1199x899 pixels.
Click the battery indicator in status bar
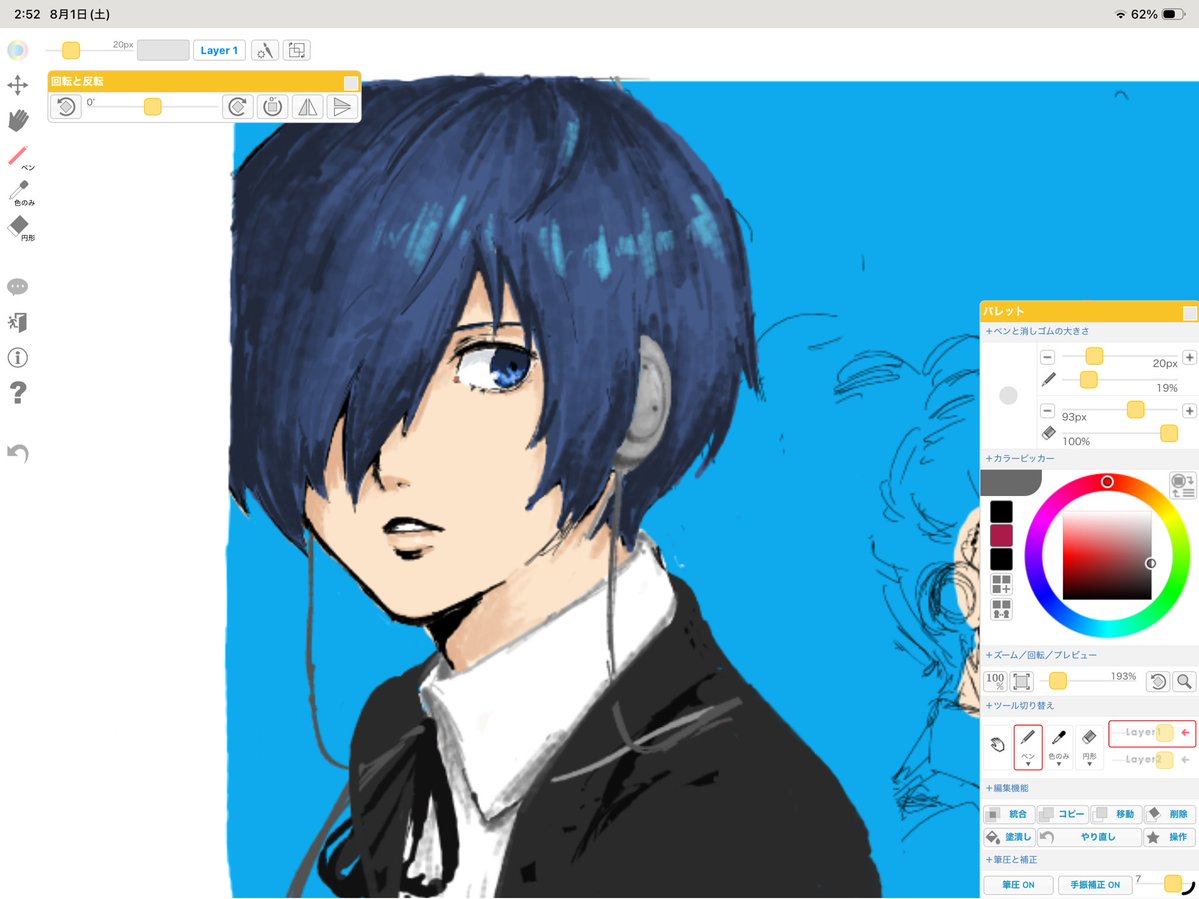[x=1173, y=14]
